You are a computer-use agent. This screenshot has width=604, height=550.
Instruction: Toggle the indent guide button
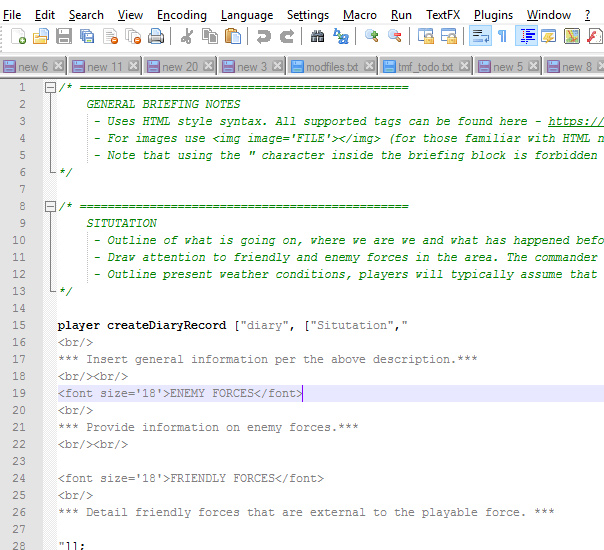coord(527,36)
